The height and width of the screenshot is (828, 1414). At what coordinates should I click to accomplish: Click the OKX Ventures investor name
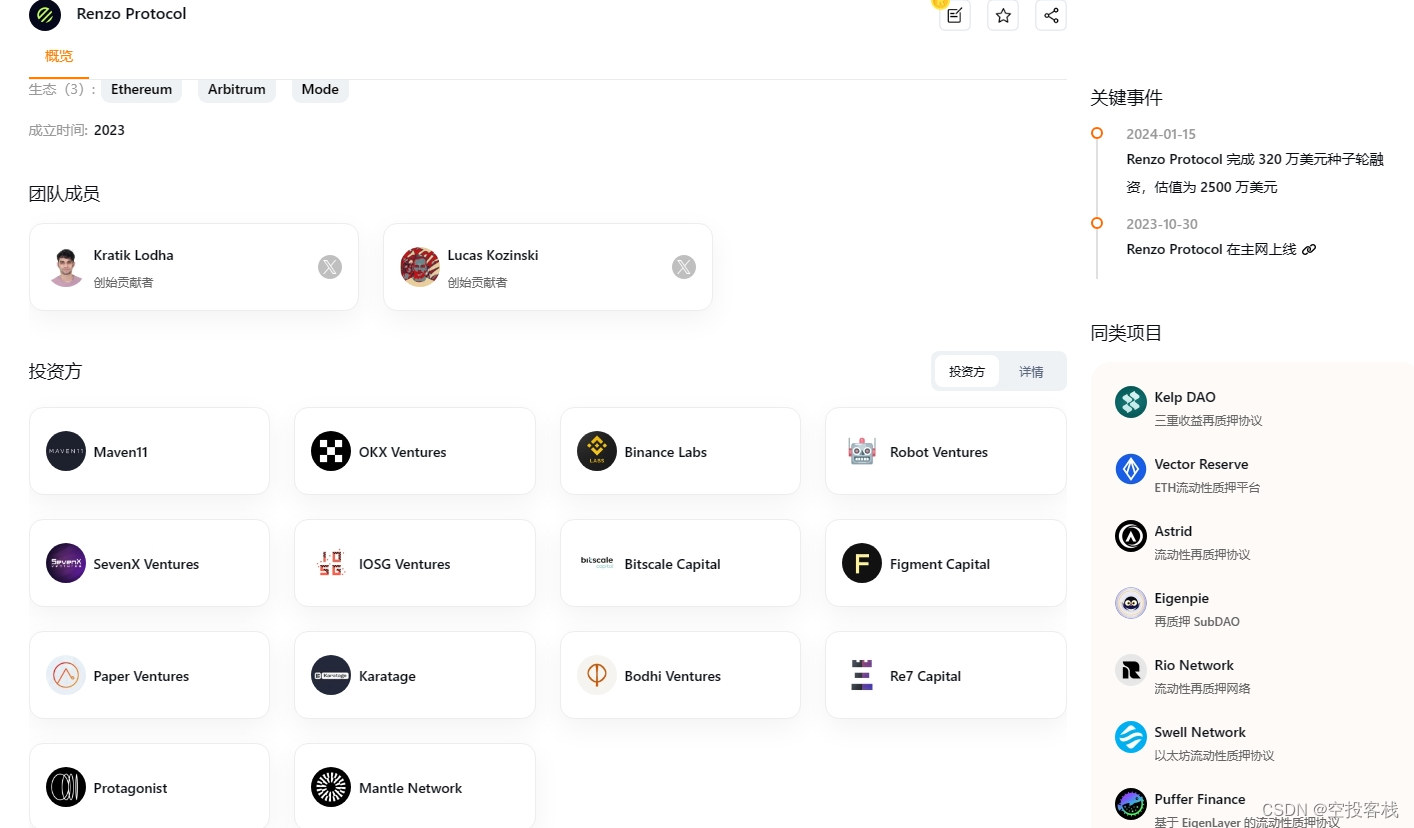coord(403,452)
